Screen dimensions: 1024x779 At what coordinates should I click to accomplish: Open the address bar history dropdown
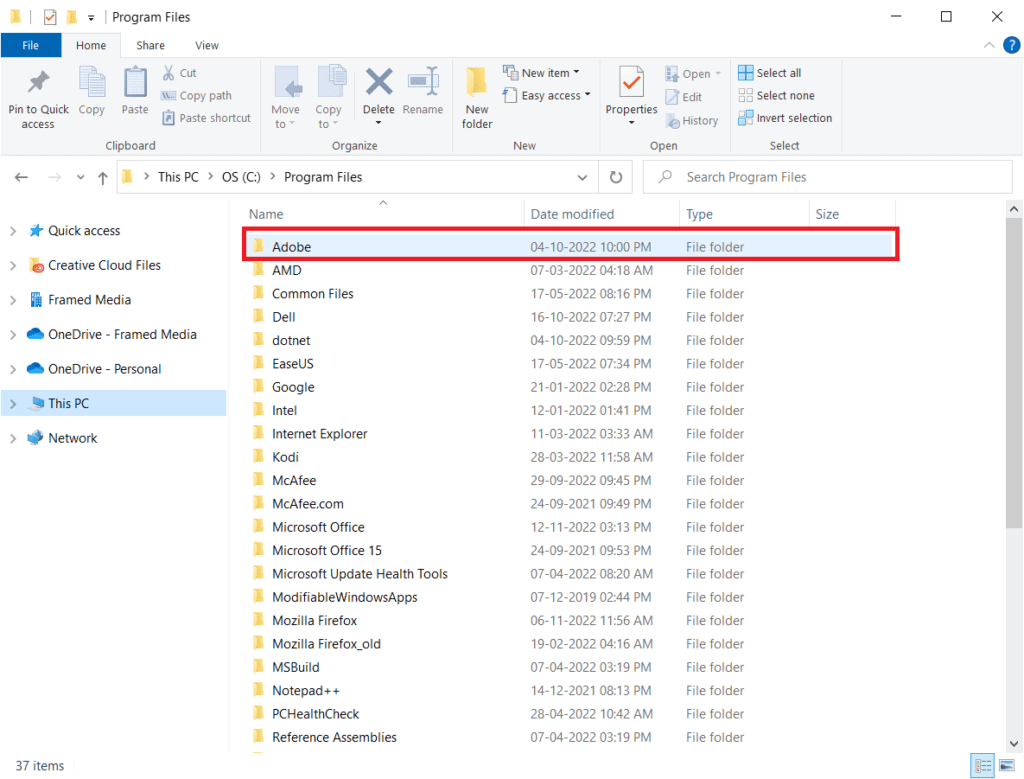click(583, 177)
